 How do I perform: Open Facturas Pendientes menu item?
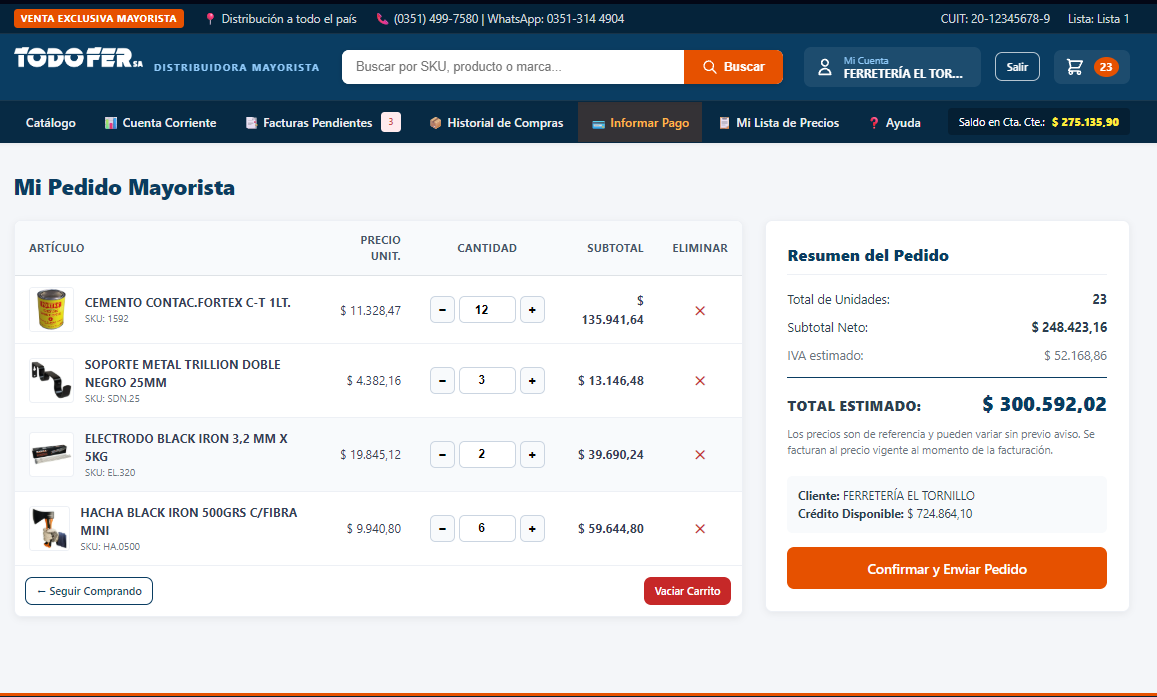pyautogui.click(x=323, y=122)
